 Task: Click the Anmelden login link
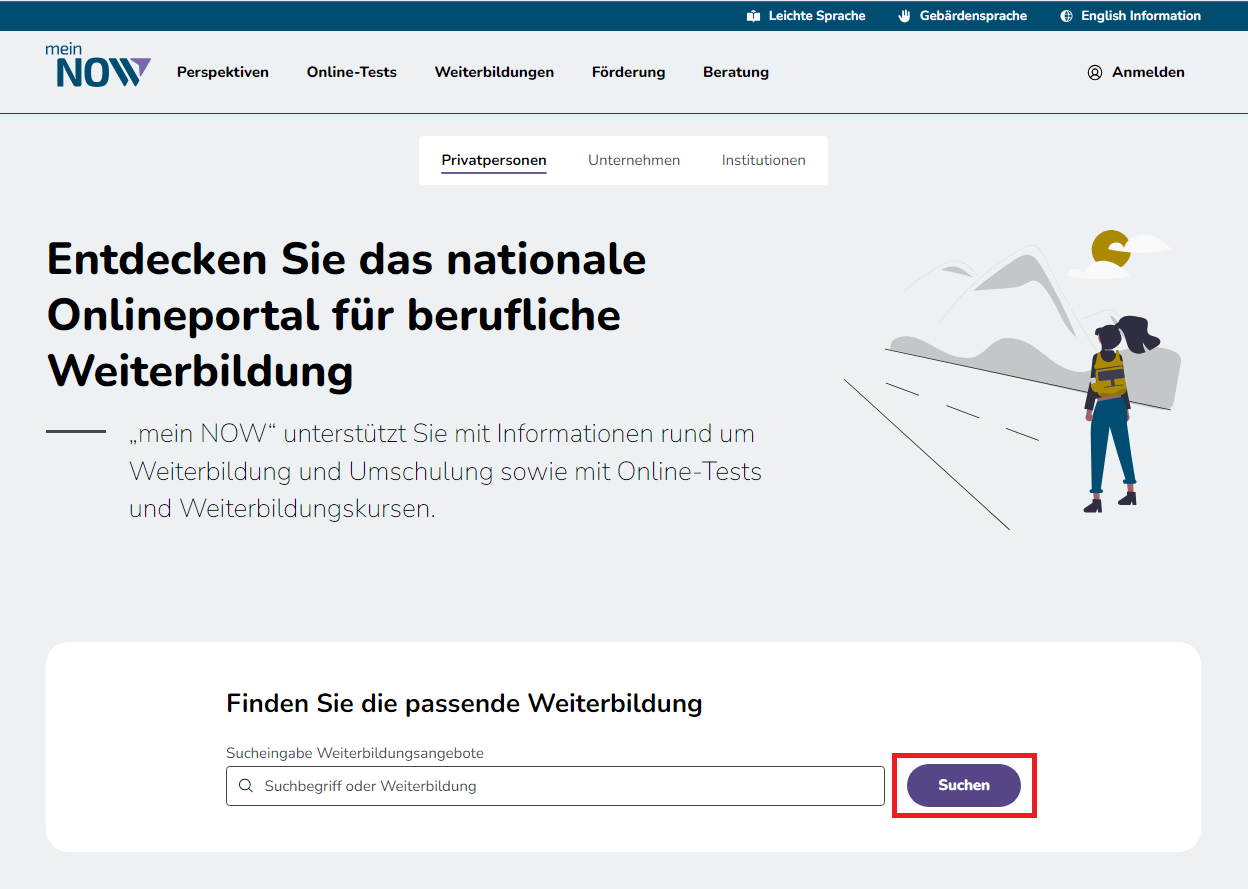pos(1136,72)
